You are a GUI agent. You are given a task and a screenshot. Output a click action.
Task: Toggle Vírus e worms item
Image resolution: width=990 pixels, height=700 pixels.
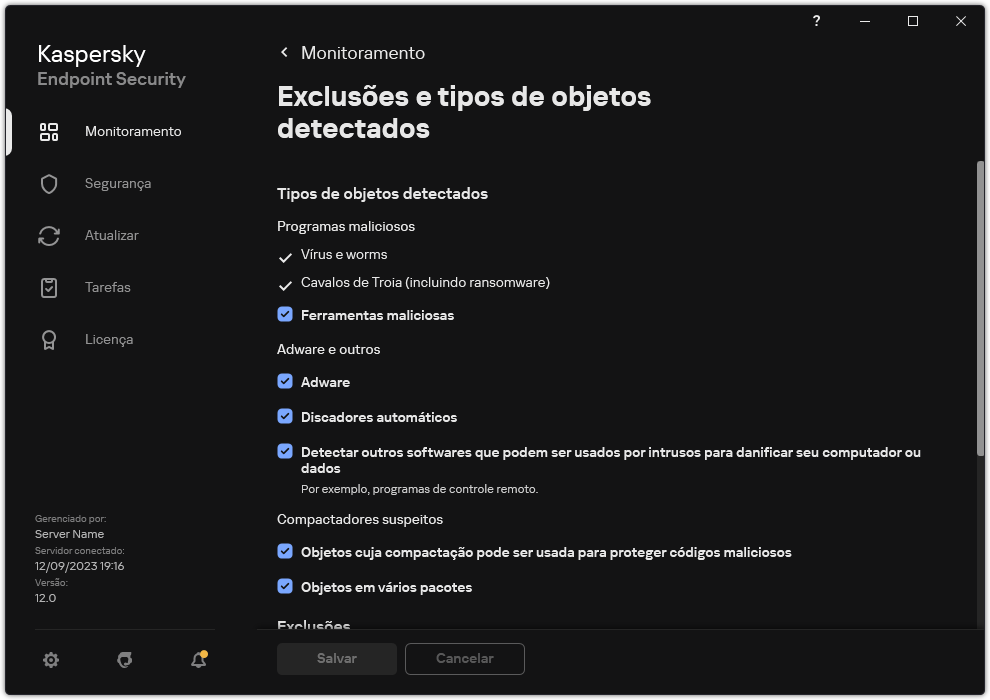click(x=286, y=254)
